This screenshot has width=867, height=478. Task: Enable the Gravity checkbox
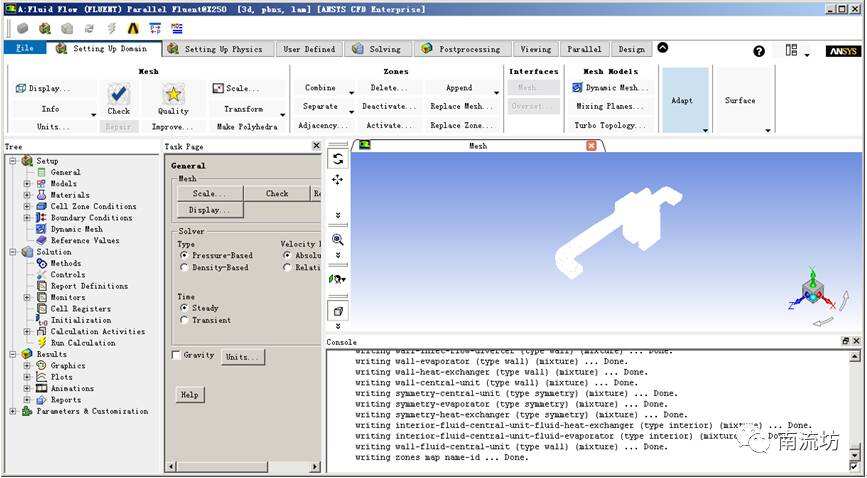click(x=176, y=355)
